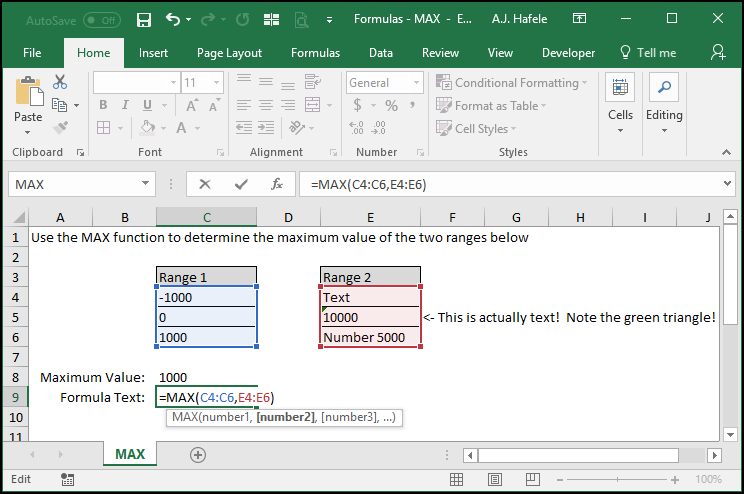Toggle Center horizontal alignment
The height and width of the screenshot is (494, 744).
266,105
